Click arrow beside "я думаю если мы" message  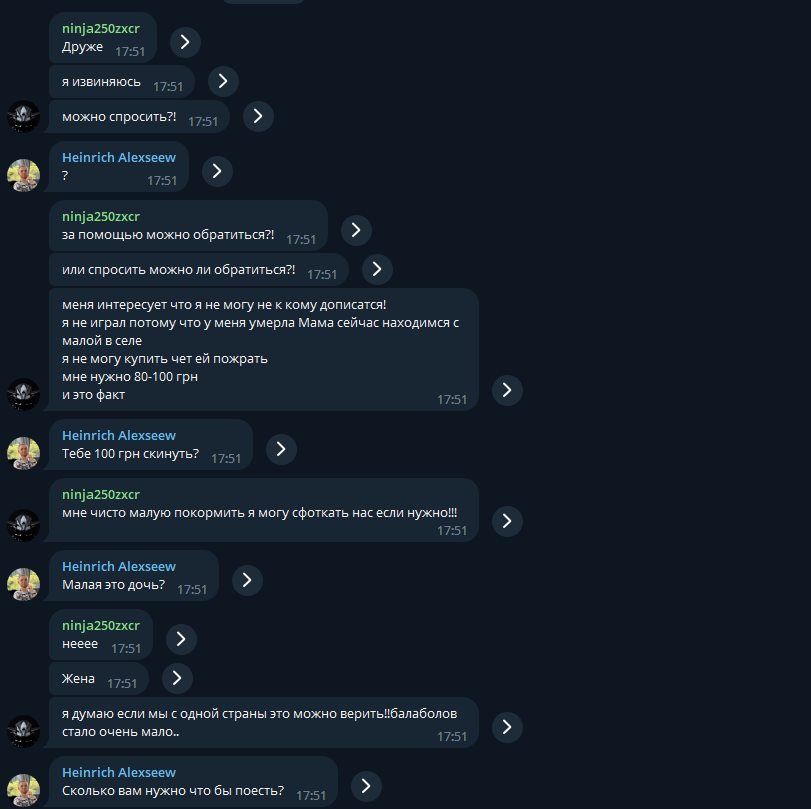coord(507,727)
